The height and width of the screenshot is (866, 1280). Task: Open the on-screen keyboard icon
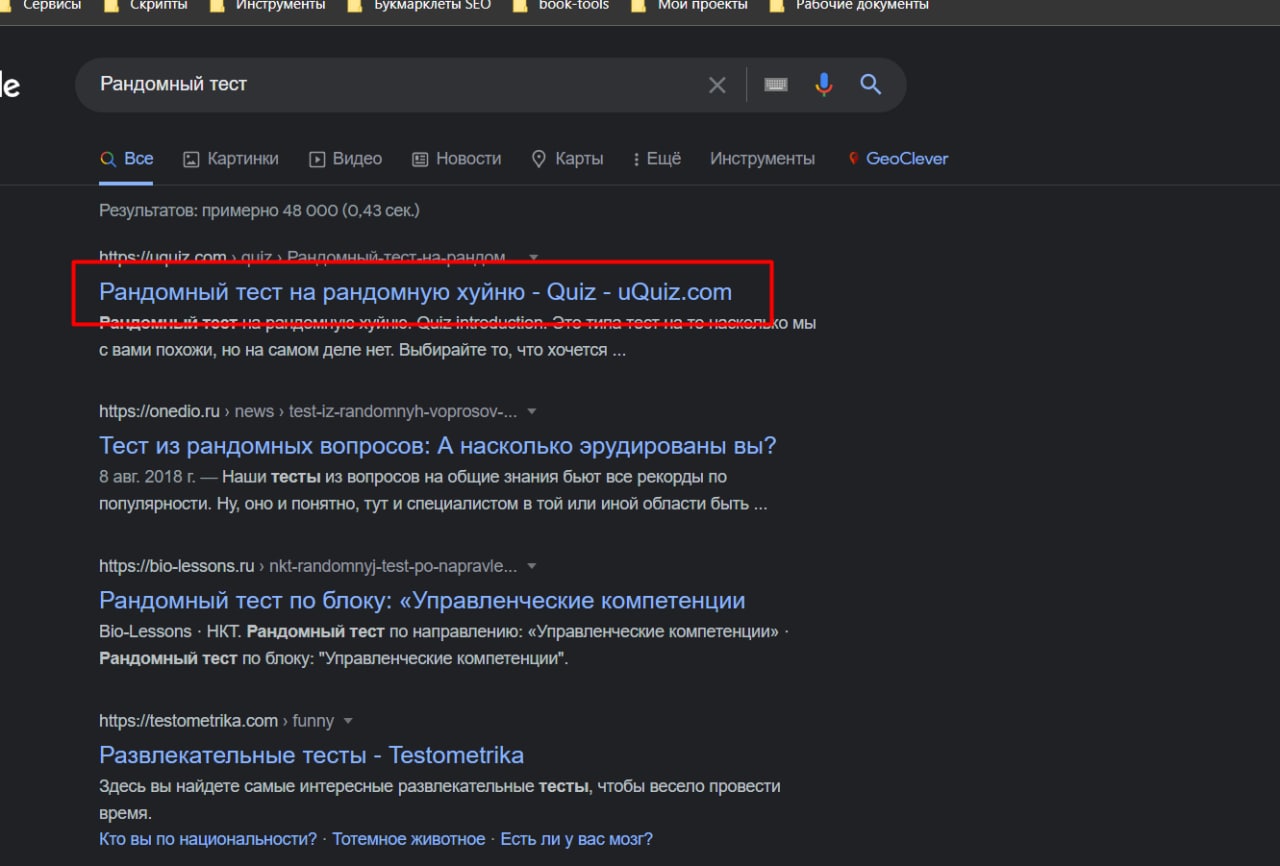point(776,85)
